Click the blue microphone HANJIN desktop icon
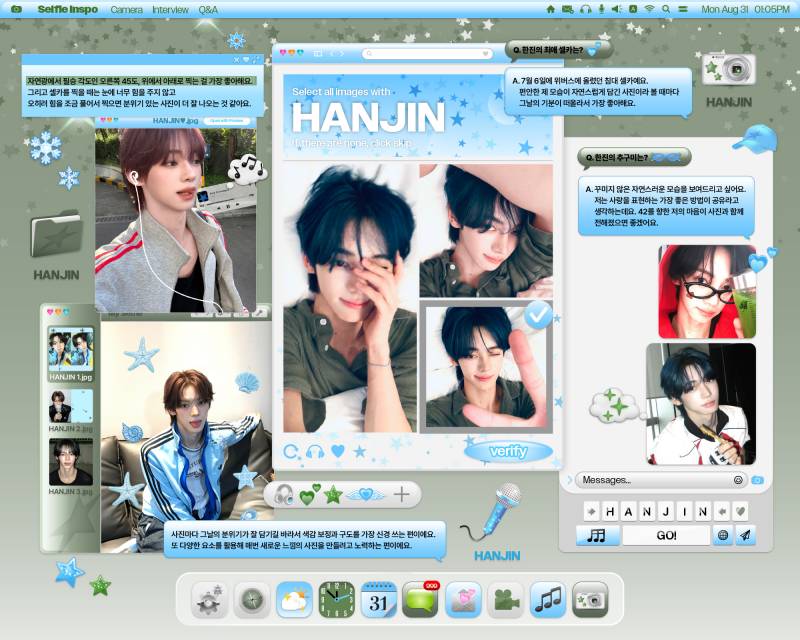Image resolution: width=800 pixels, height=640 pixels. click(497, 523)
